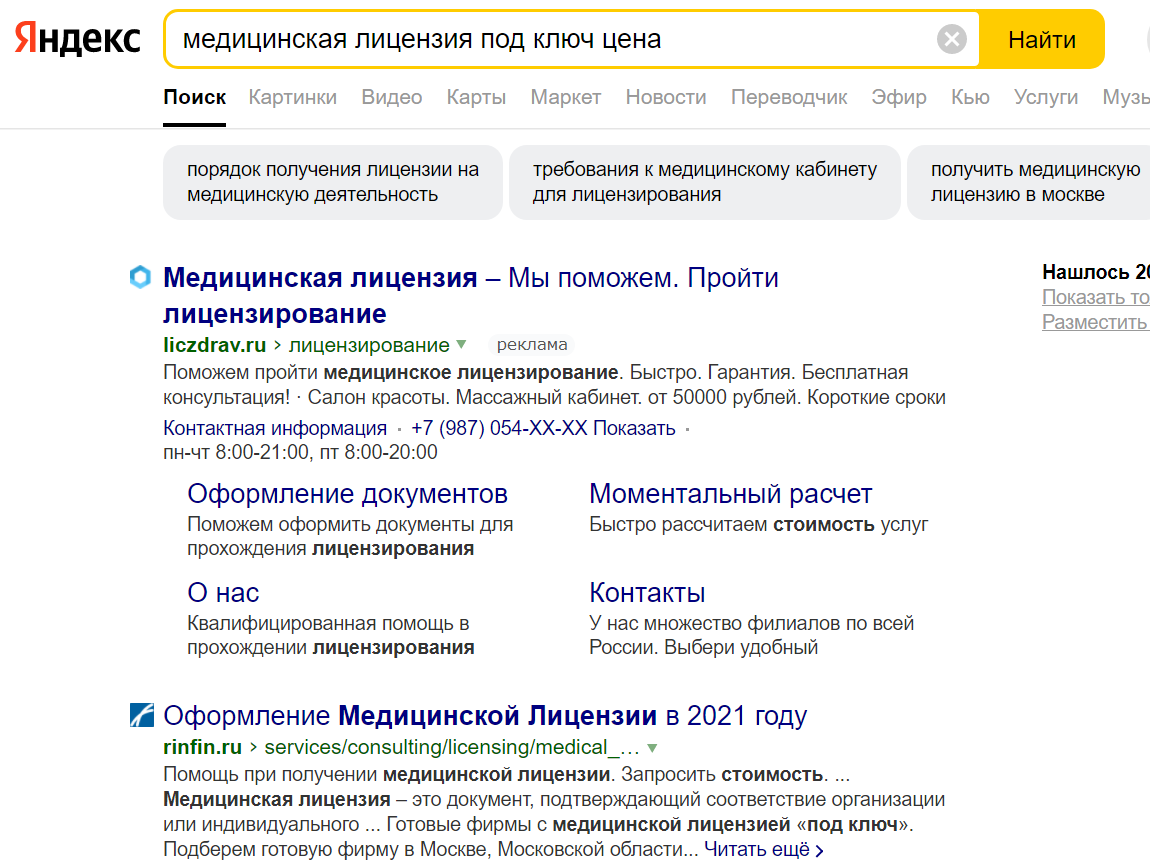This screenshot has height=862, width=1150.
Task: Select the Новости tab
Action: [x=665, y=97]
